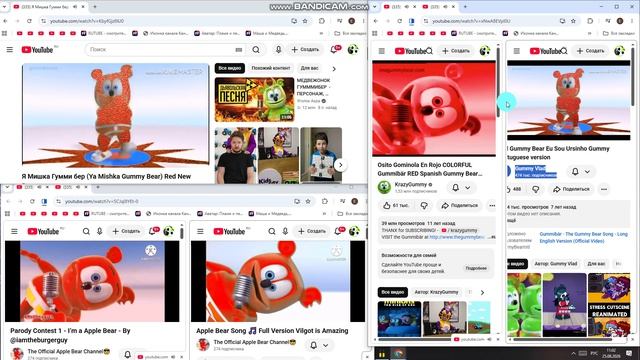Image resolution: width=640 pixels, height=360 pixels.
Task: Open 'Stress Cutscene Reanimated' thumbnail
Action: pyautogui.click(x=609, y=305)
